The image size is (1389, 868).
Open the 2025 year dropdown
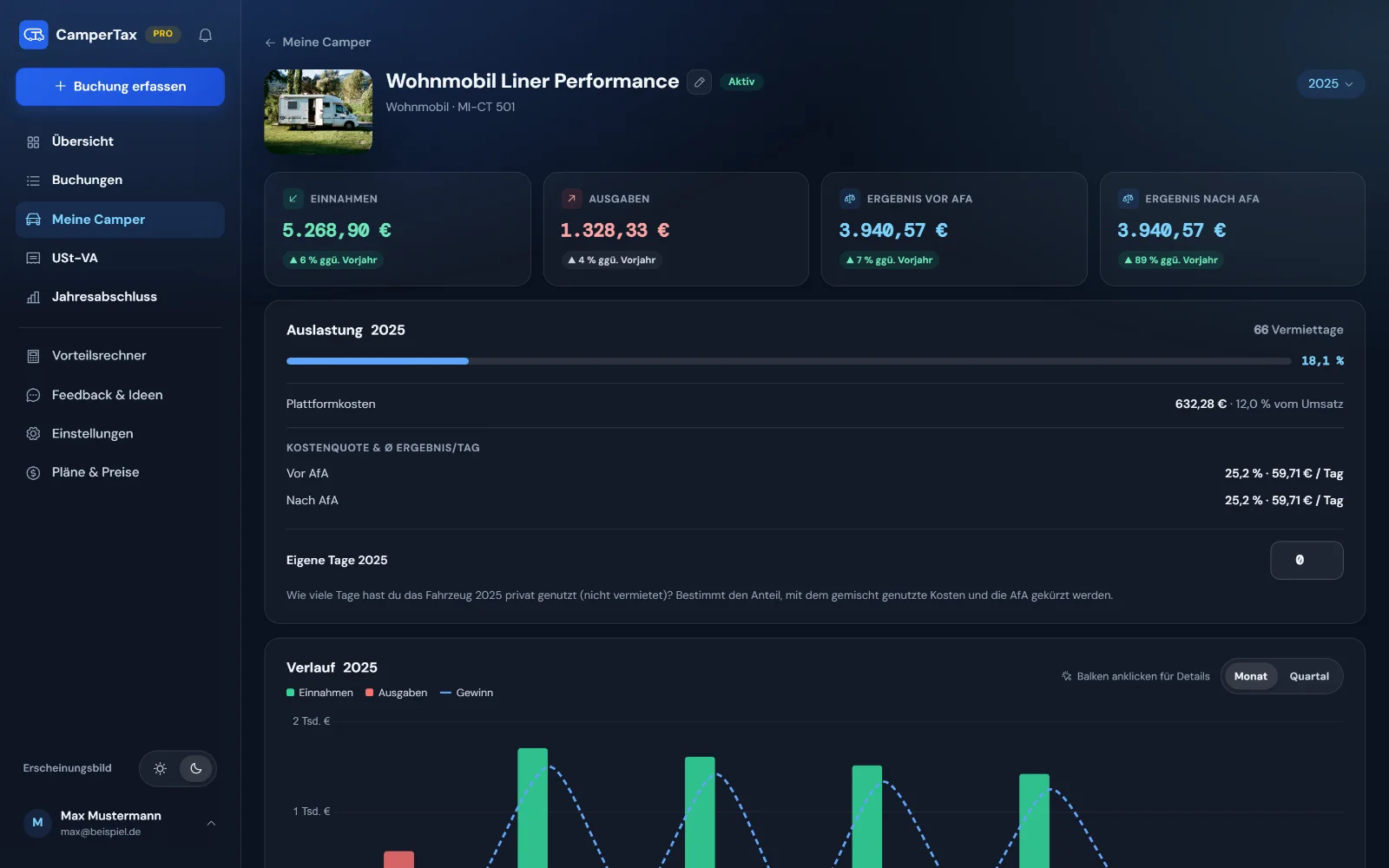pyautogui.click(x=1330, y=83)
